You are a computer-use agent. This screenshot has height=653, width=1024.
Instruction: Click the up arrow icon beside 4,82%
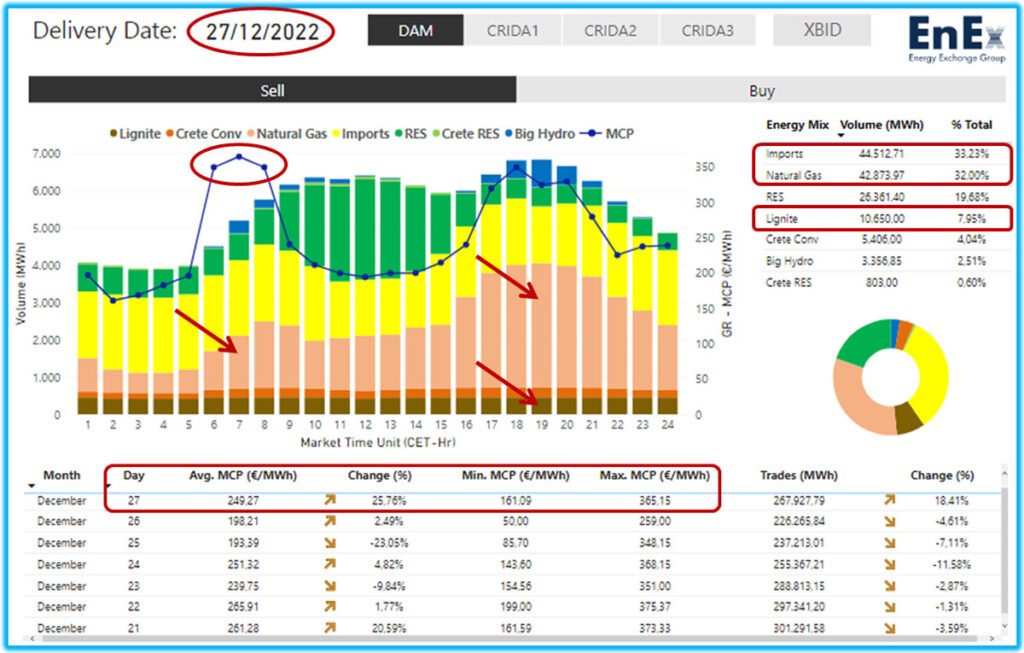330,564
